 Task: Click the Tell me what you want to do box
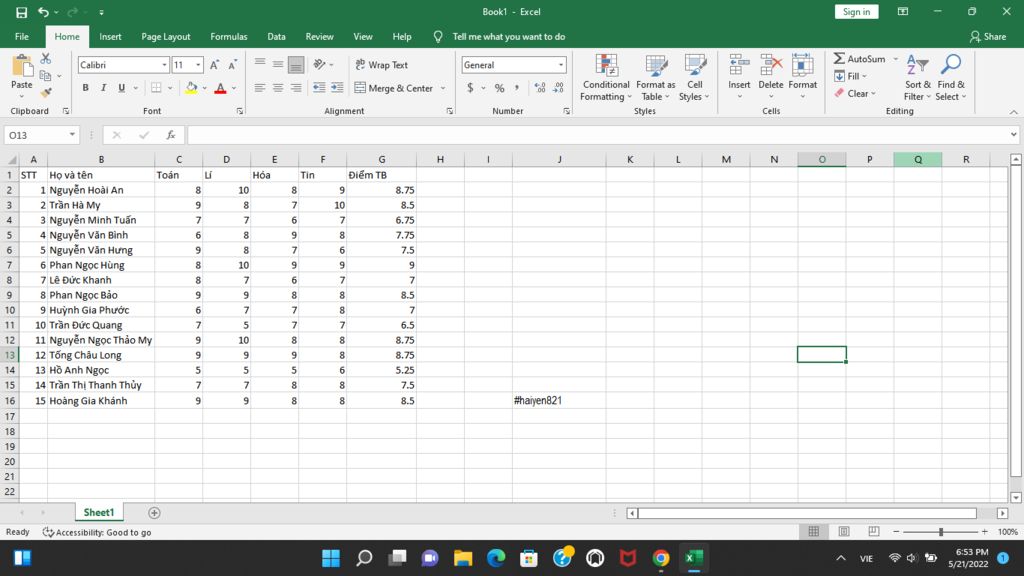point(509,37)
